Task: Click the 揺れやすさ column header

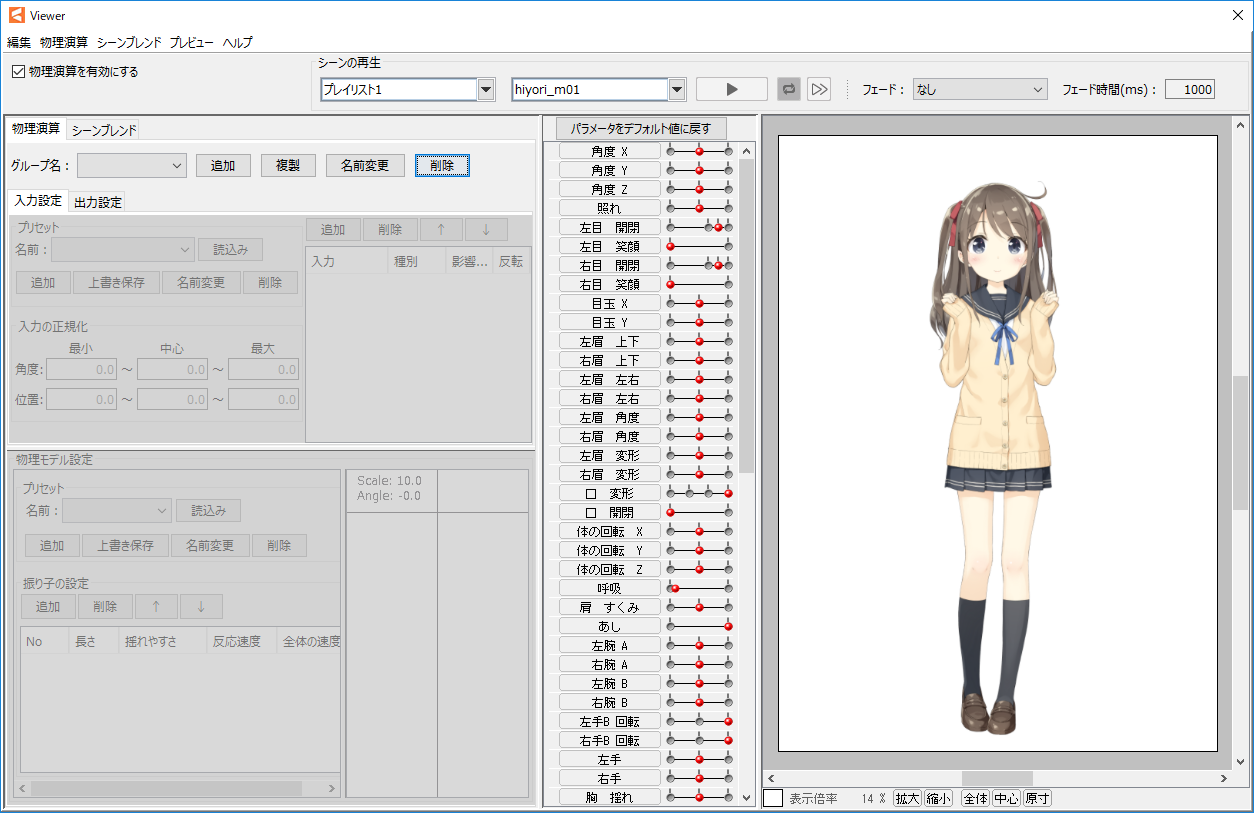Action: pyautogui.click(x=162, y=641)
